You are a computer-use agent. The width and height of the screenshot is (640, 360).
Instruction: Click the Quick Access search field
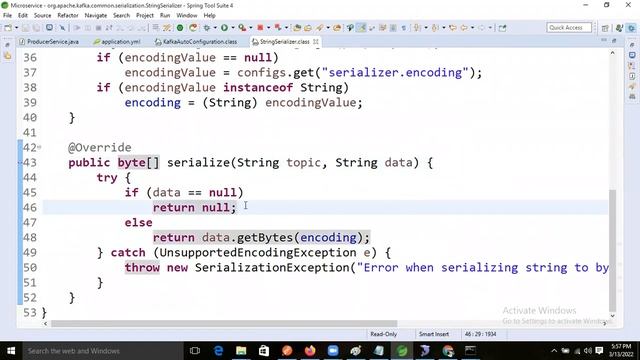pyautogui.click(x=569, y=28)
